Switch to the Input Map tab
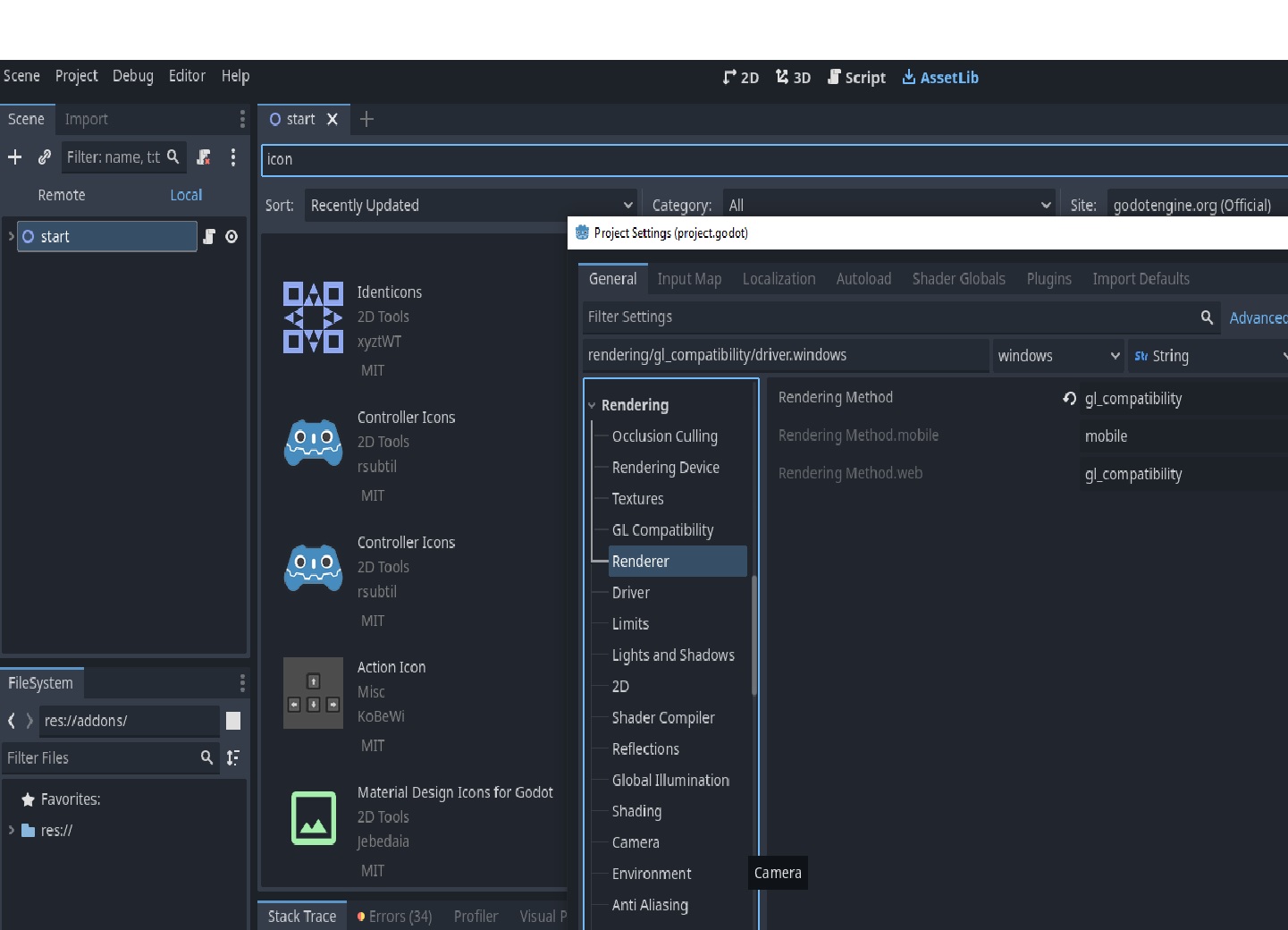Viewport: 1288px width, 930px height. [689, 279]
